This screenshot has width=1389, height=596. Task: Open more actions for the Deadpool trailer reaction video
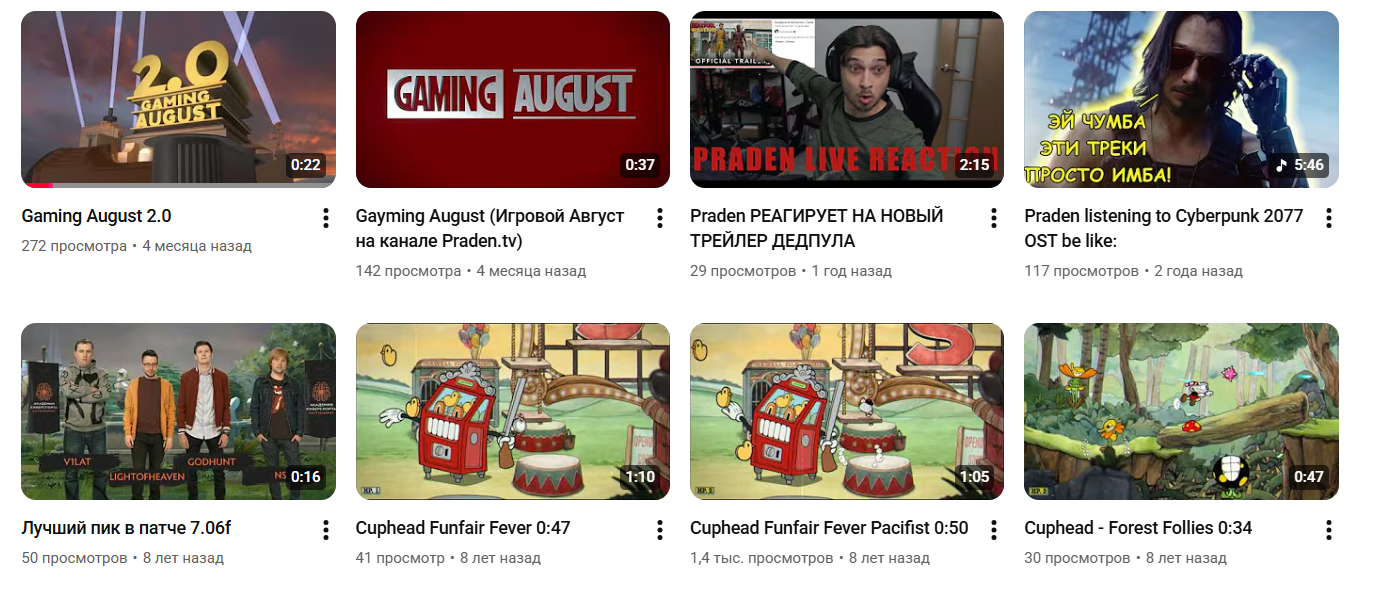(994, 218)
